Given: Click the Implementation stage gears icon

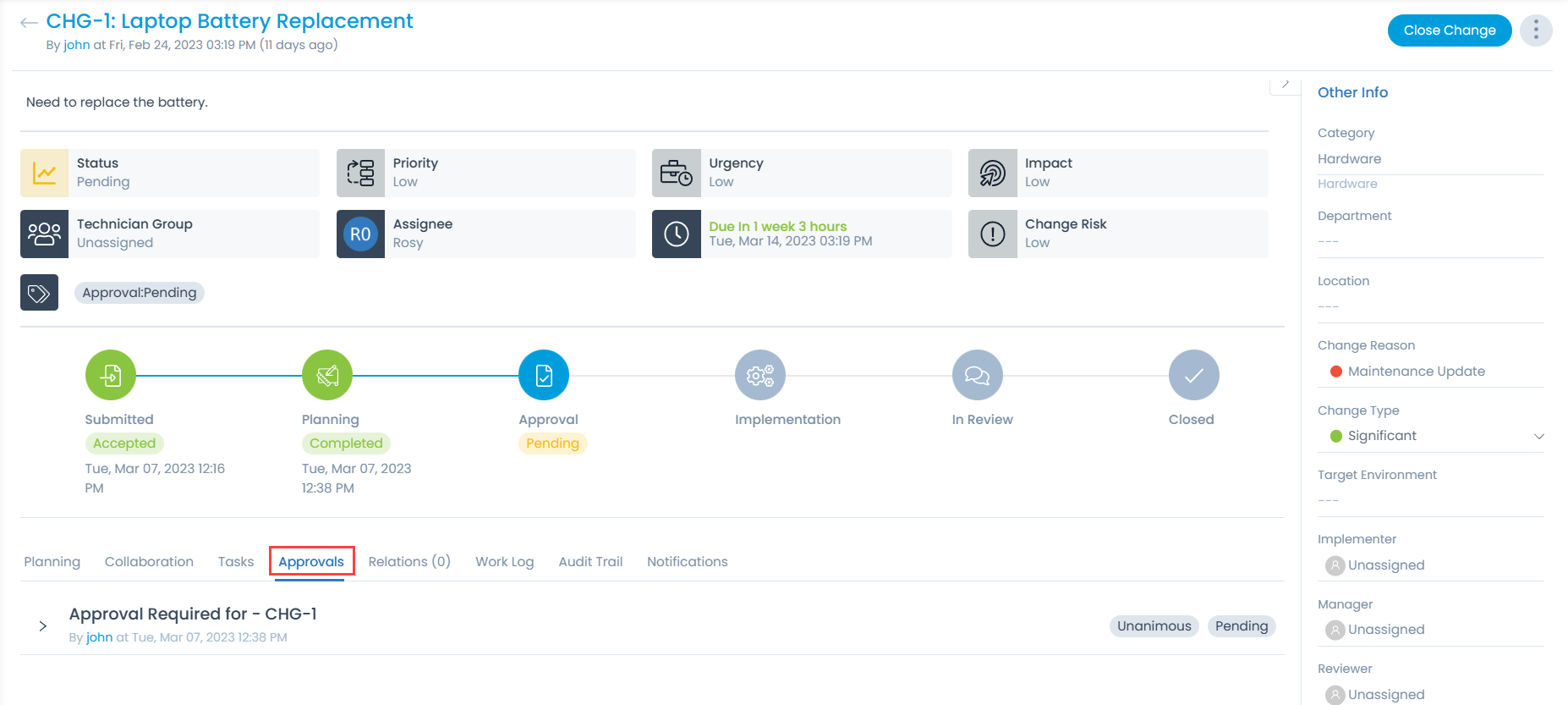Looking at the screenshot, I should point(760,375).
